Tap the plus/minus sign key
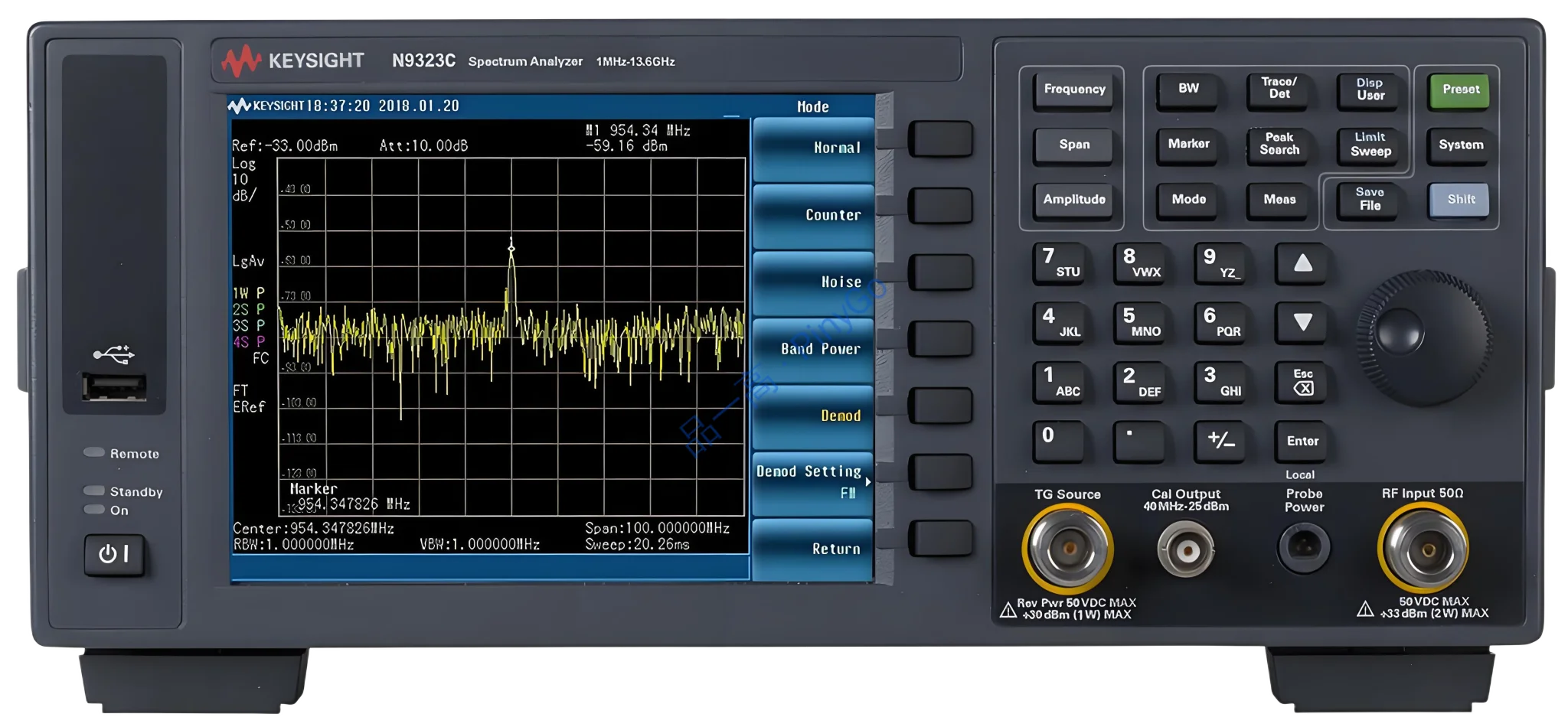This screenshot has height=727, width=1568. click(1221, 442)
